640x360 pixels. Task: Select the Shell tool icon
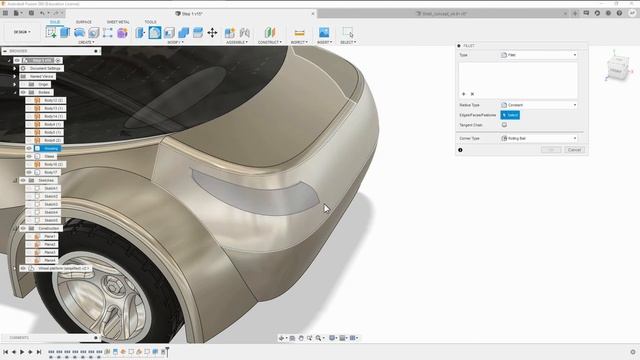tap(169, 32)
